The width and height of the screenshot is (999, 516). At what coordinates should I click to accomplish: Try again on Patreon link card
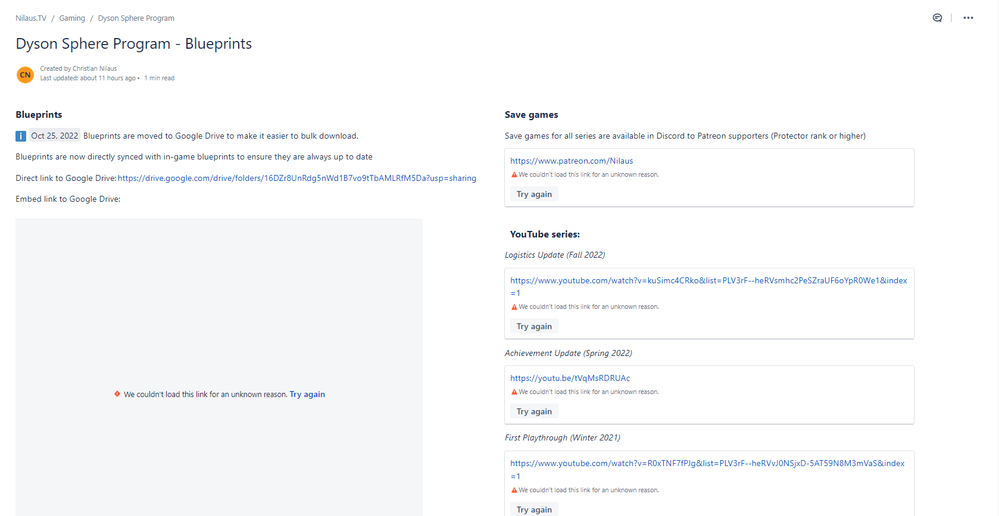click(x=534, y=194)
